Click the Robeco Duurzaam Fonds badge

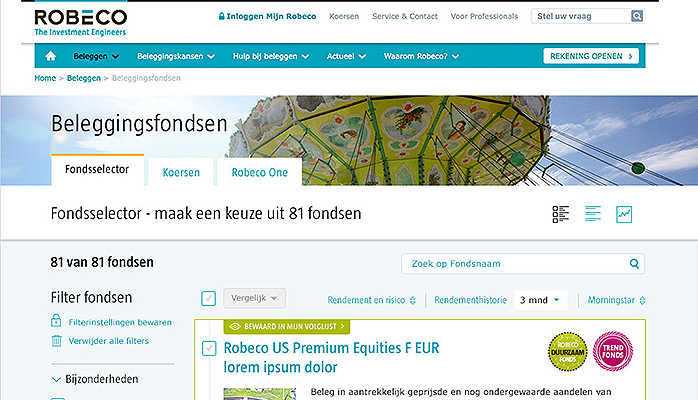[568, 352]
